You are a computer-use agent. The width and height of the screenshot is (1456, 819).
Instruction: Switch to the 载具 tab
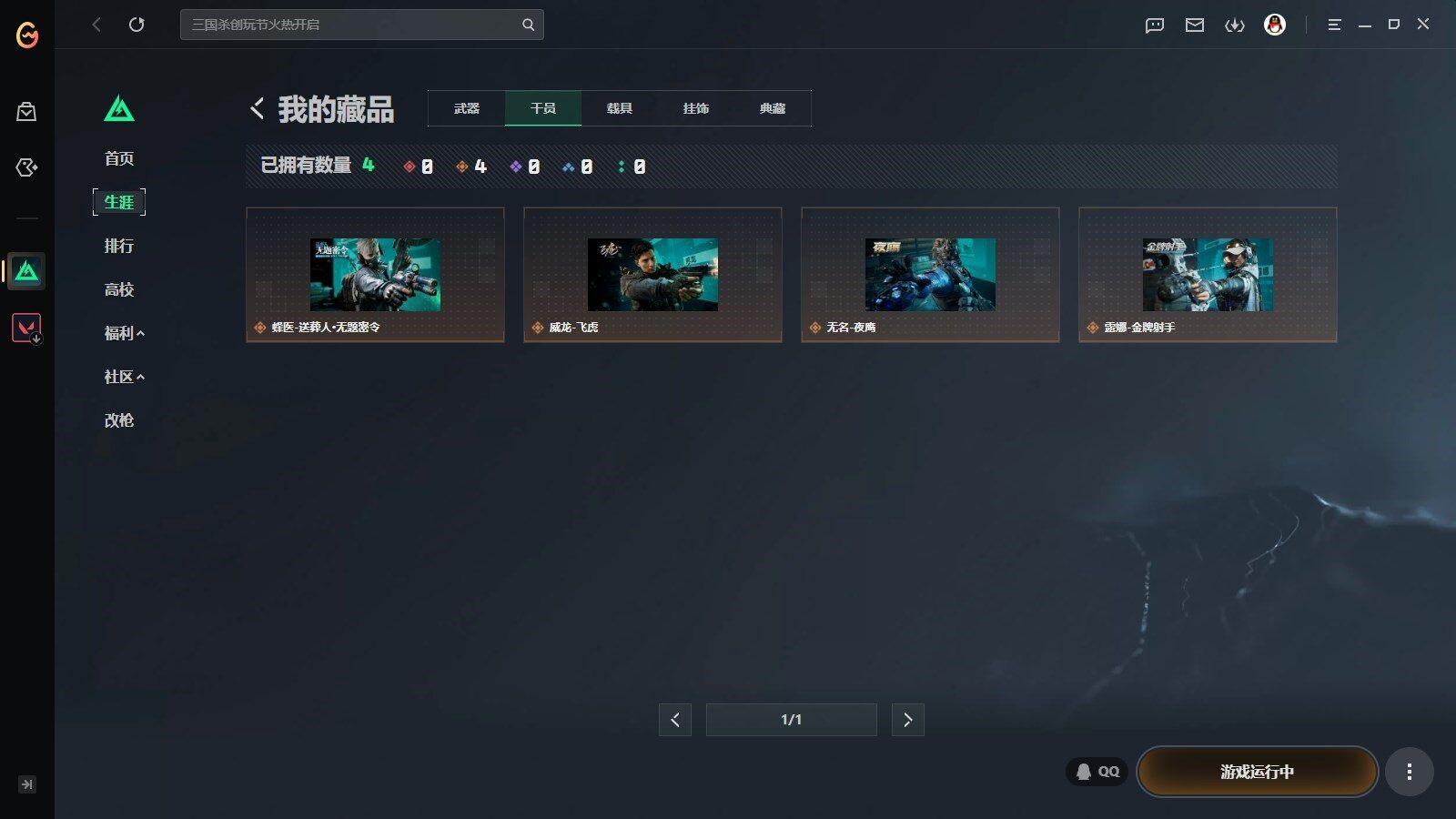point(620,108)
